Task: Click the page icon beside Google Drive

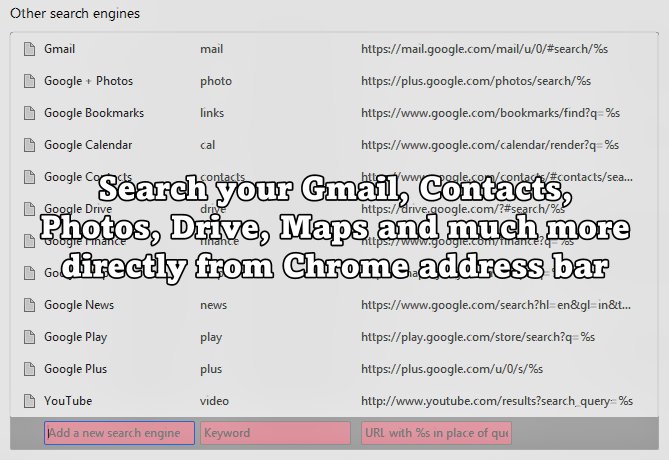Action: tap(29, 209)
